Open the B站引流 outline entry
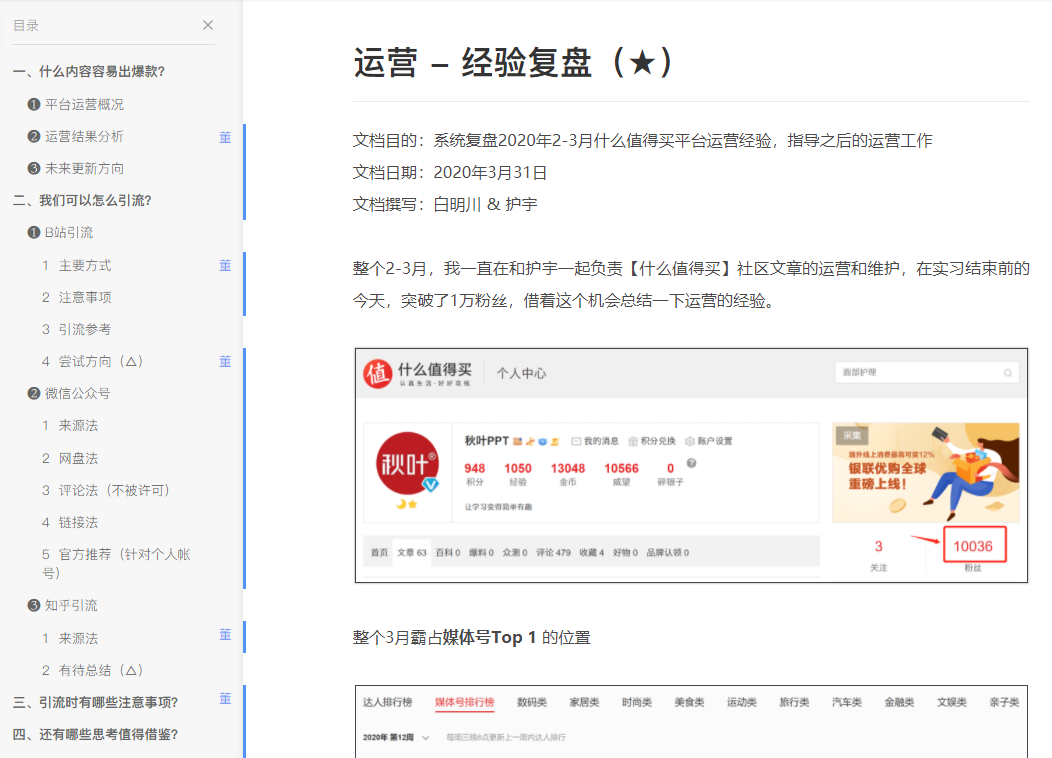Image resolution: width=1052 pixels, height=758 pixels. click(60, 233)
